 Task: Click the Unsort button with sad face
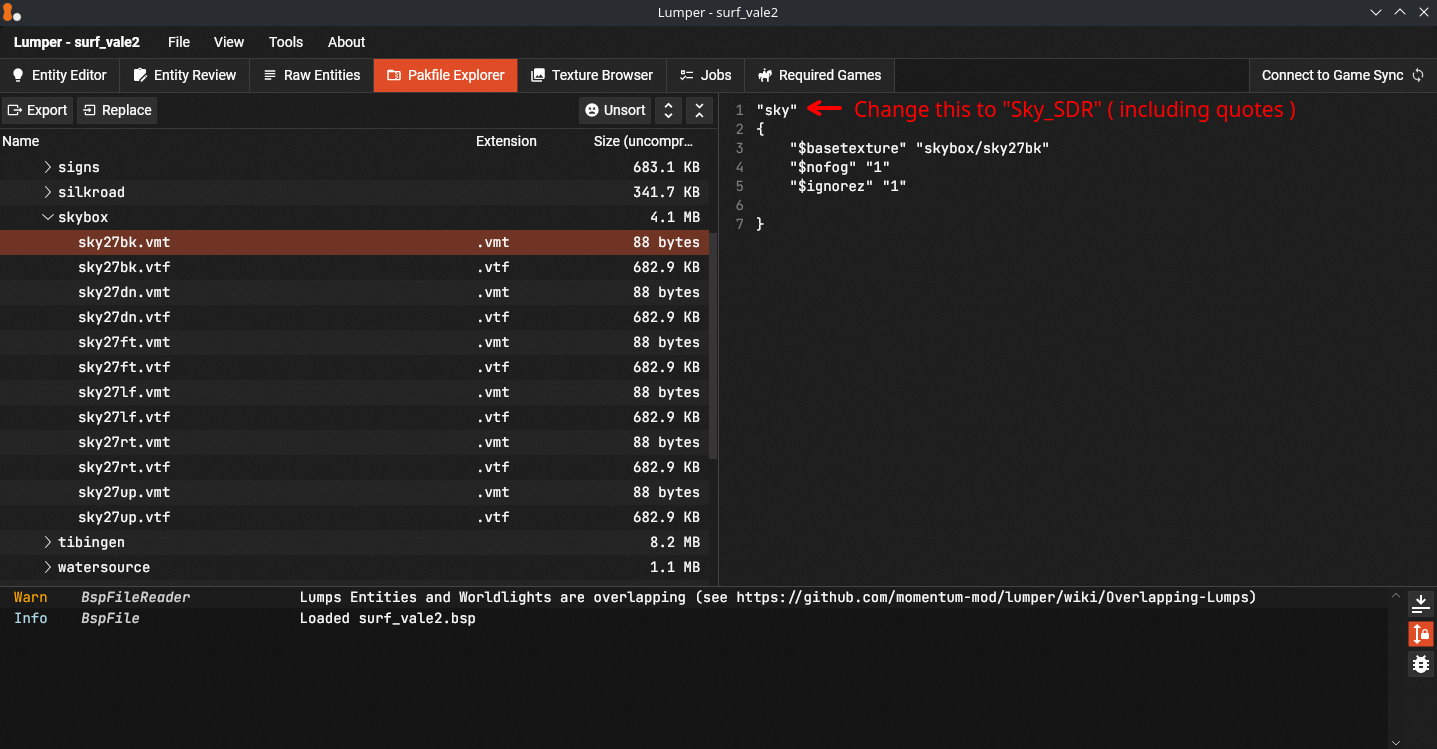pyautogui.click(x=615, y=110)
